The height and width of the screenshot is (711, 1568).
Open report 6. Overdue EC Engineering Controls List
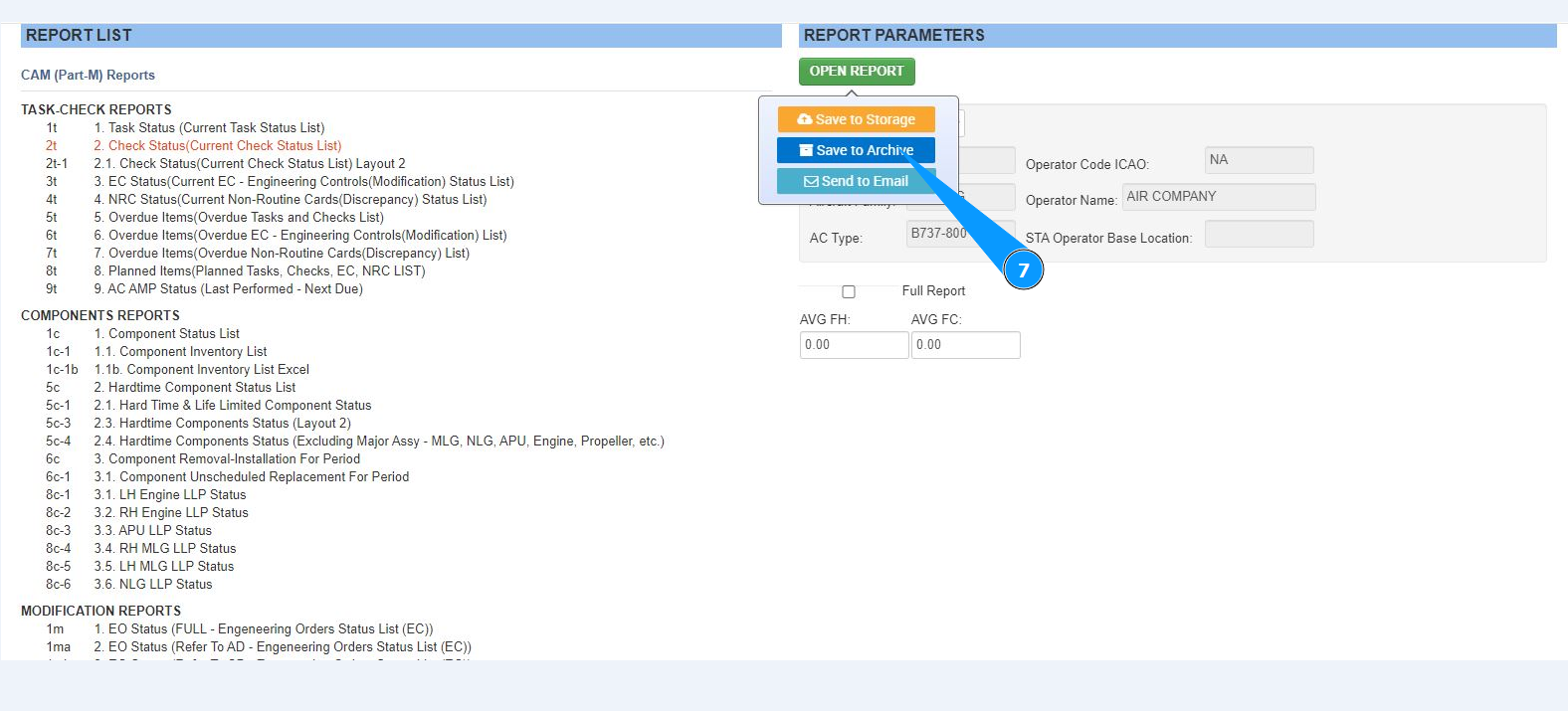point(300,235)
